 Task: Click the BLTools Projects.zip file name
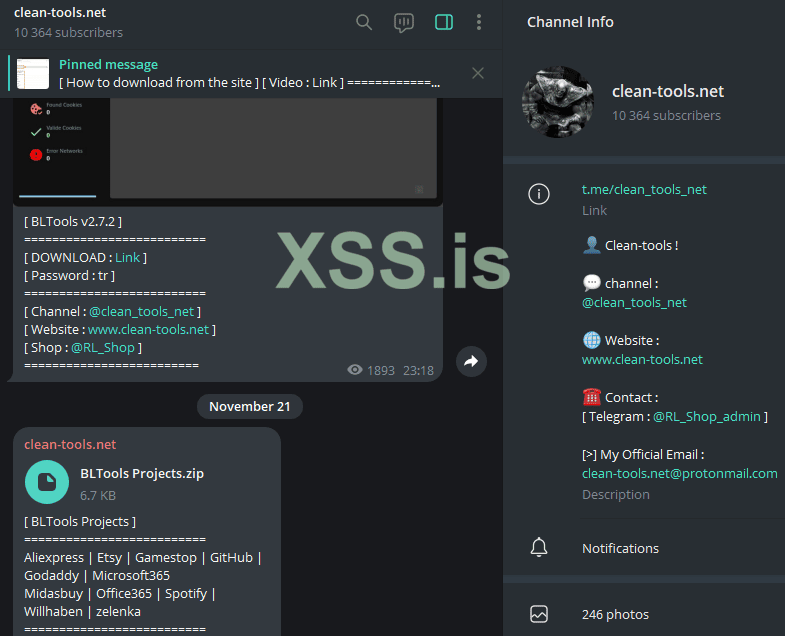(142, 474)
